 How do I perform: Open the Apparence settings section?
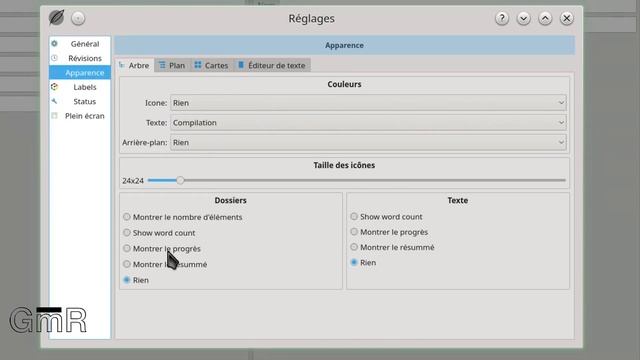(80, 73)
